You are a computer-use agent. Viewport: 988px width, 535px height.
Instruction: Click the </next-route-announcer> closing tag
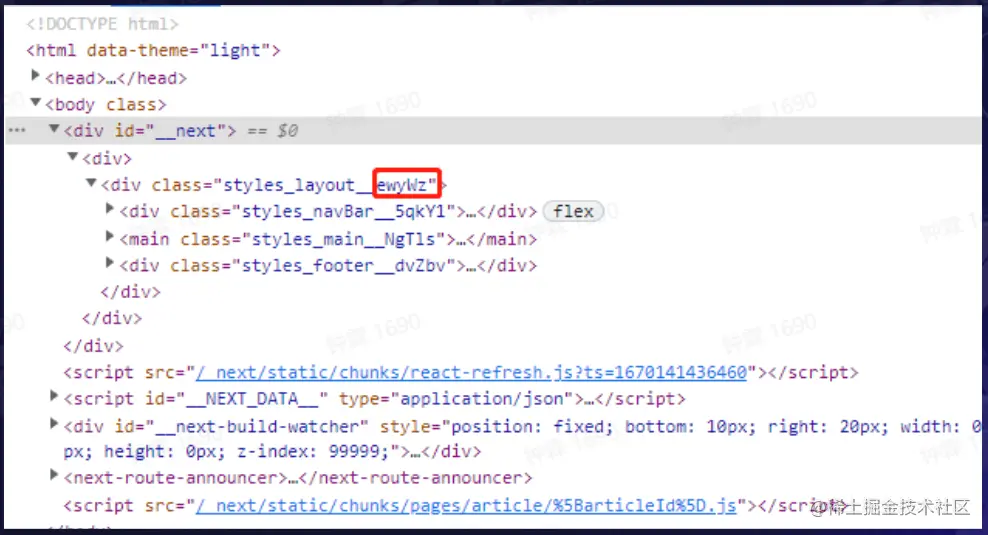[416, 478]
